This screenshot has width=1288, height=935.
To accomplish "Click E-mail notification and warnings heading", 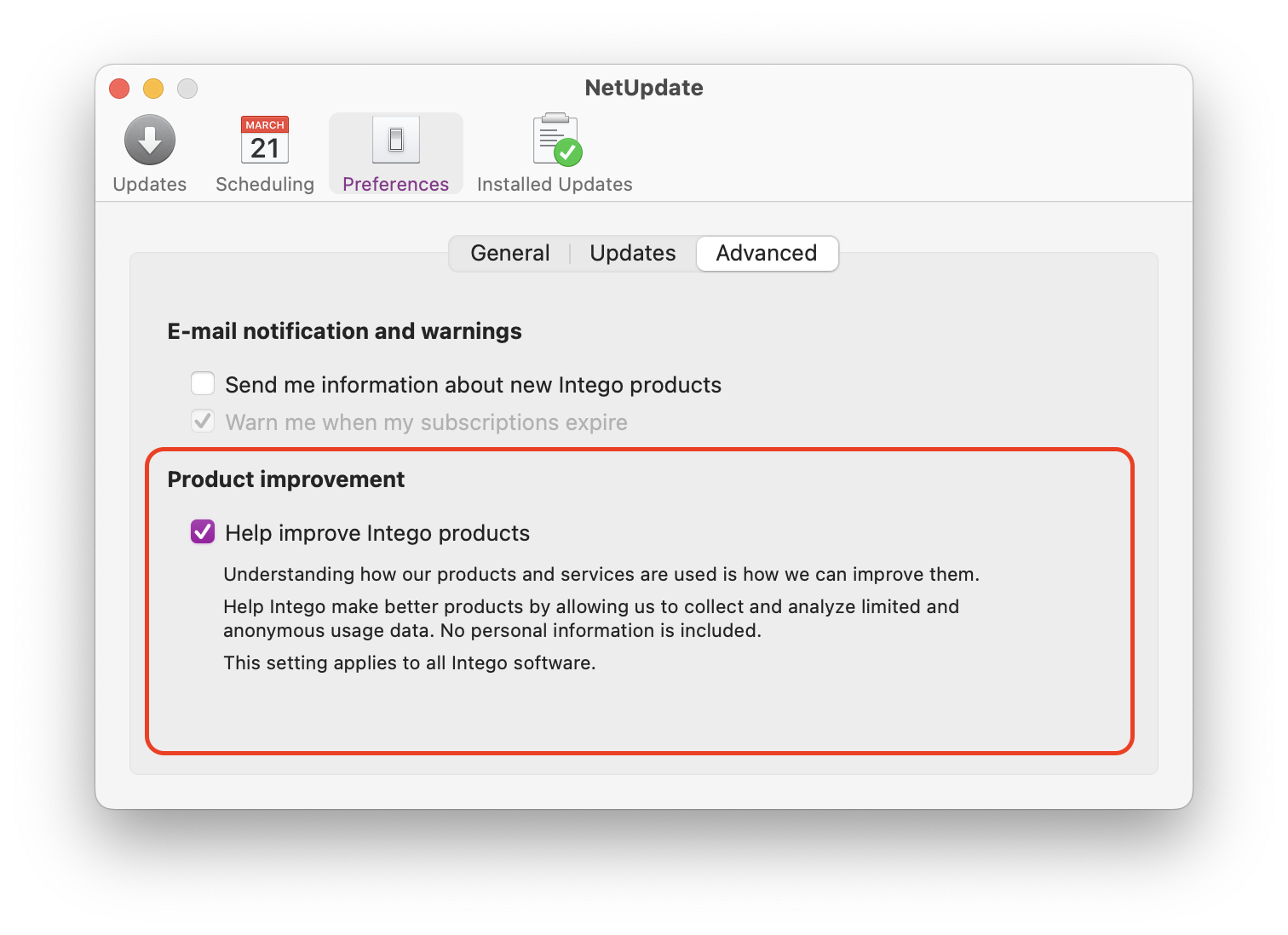I will (344, 331).
